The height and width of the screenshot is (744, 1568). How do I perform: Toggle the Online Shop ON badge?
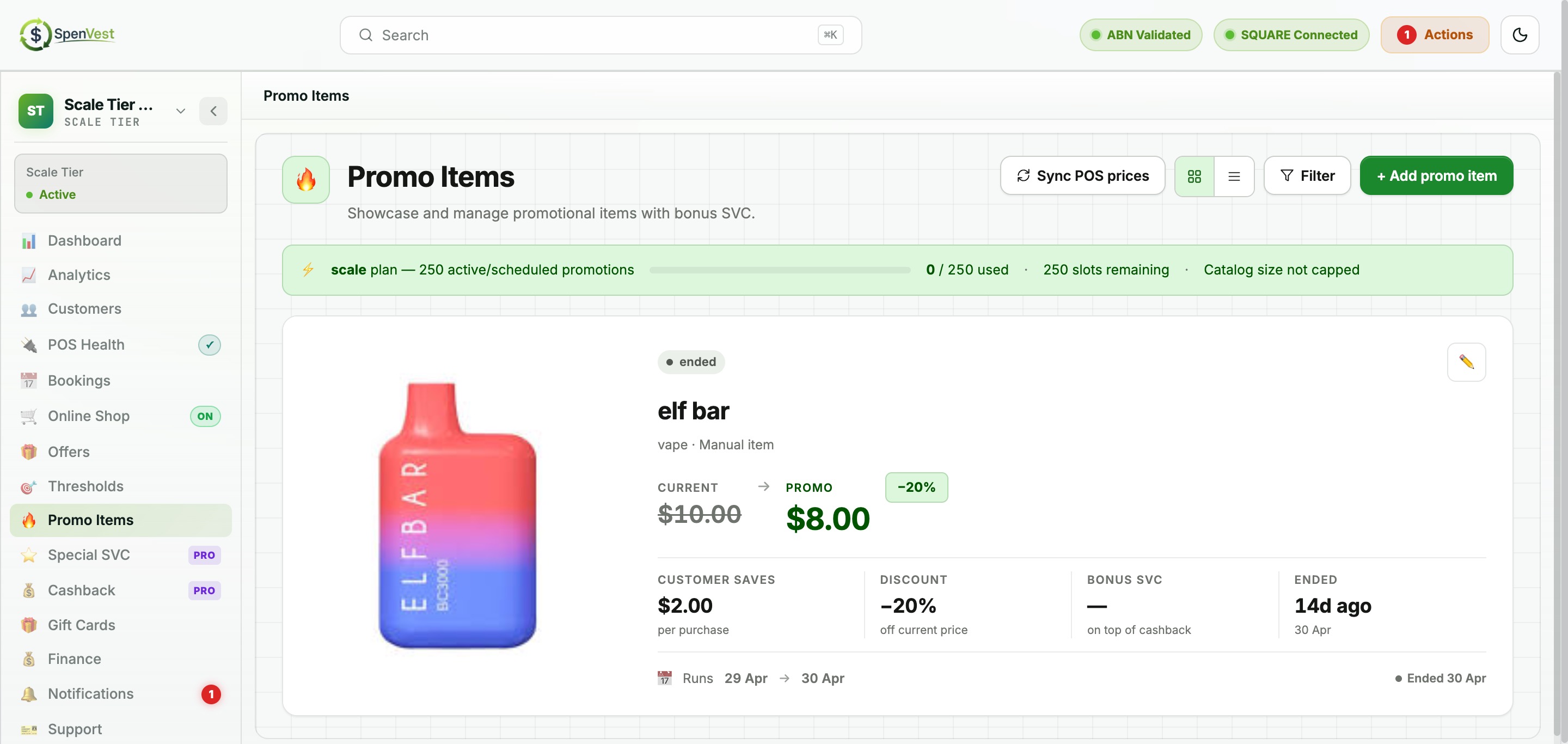pos(205,417)
